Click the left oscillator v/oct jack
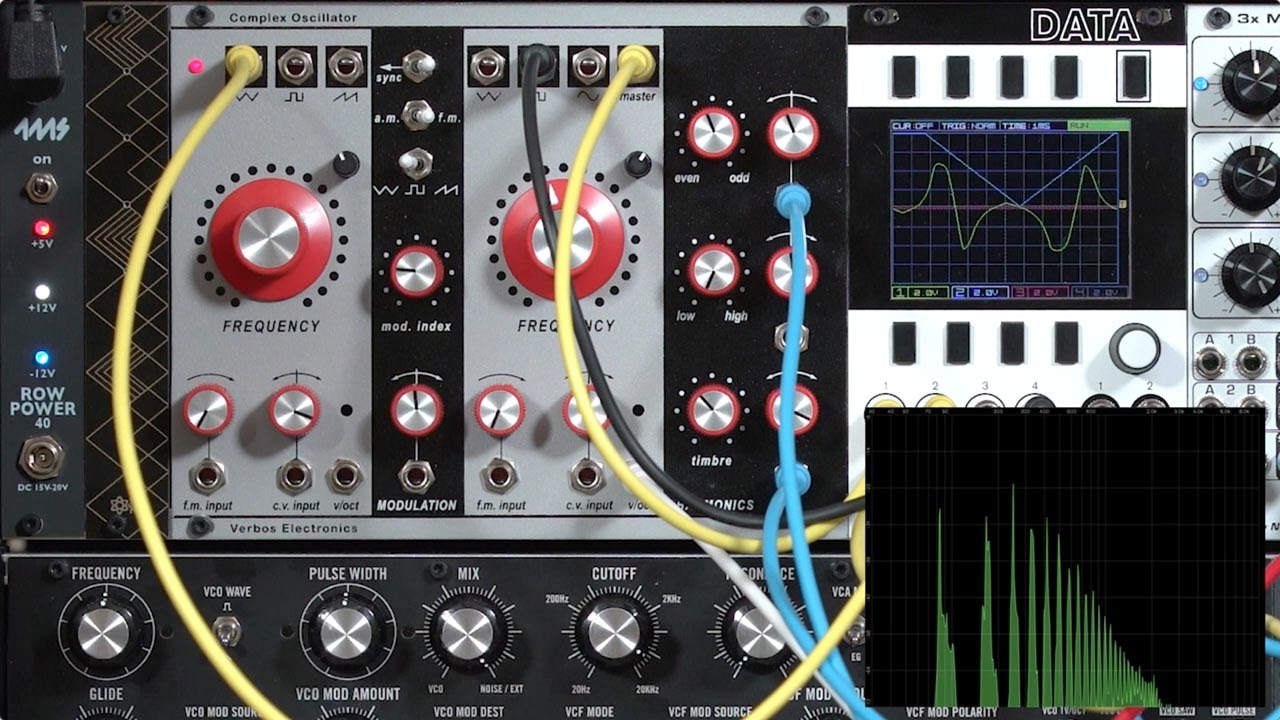The image size is (1280, 720). click(x=345, y=475)
